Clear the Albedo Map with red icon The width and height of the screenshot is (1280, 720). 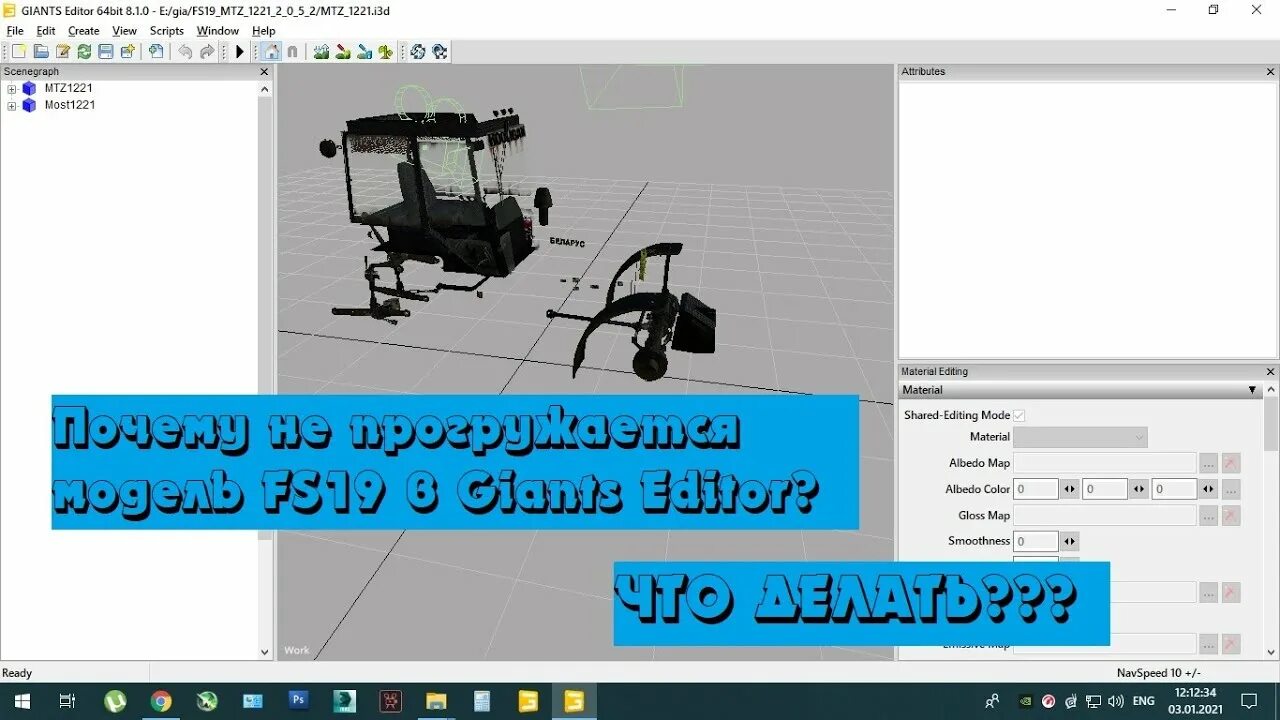(x=1231, y=463)
